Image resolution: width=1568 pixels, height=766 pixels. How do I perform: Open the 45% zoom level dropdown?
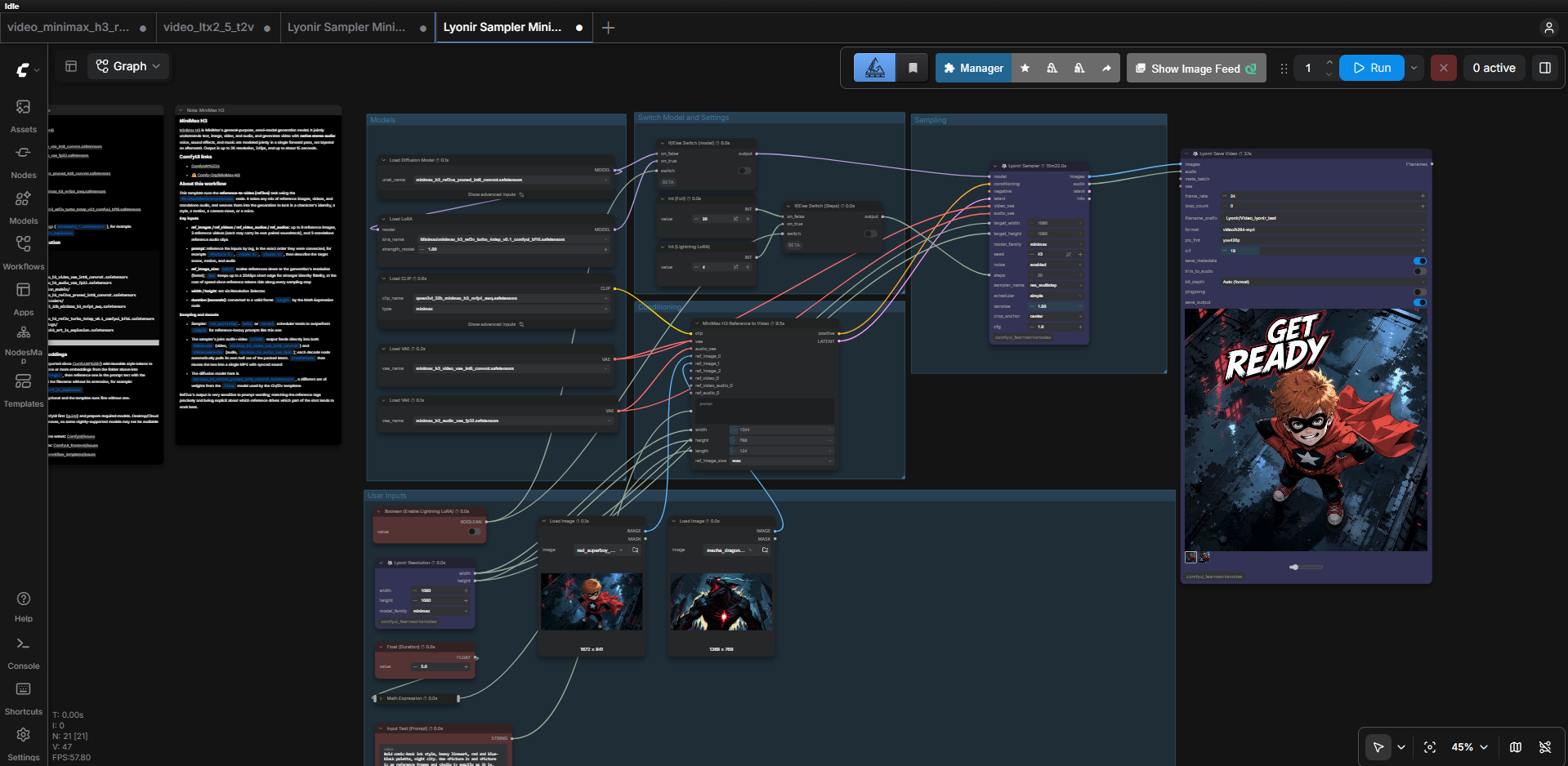(1469, 747)
